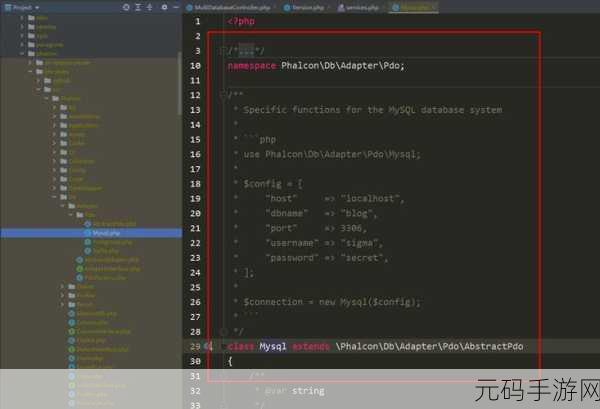Collapse the Db folder in tree
Screen dimensions: 600x409
pos(55,197)
